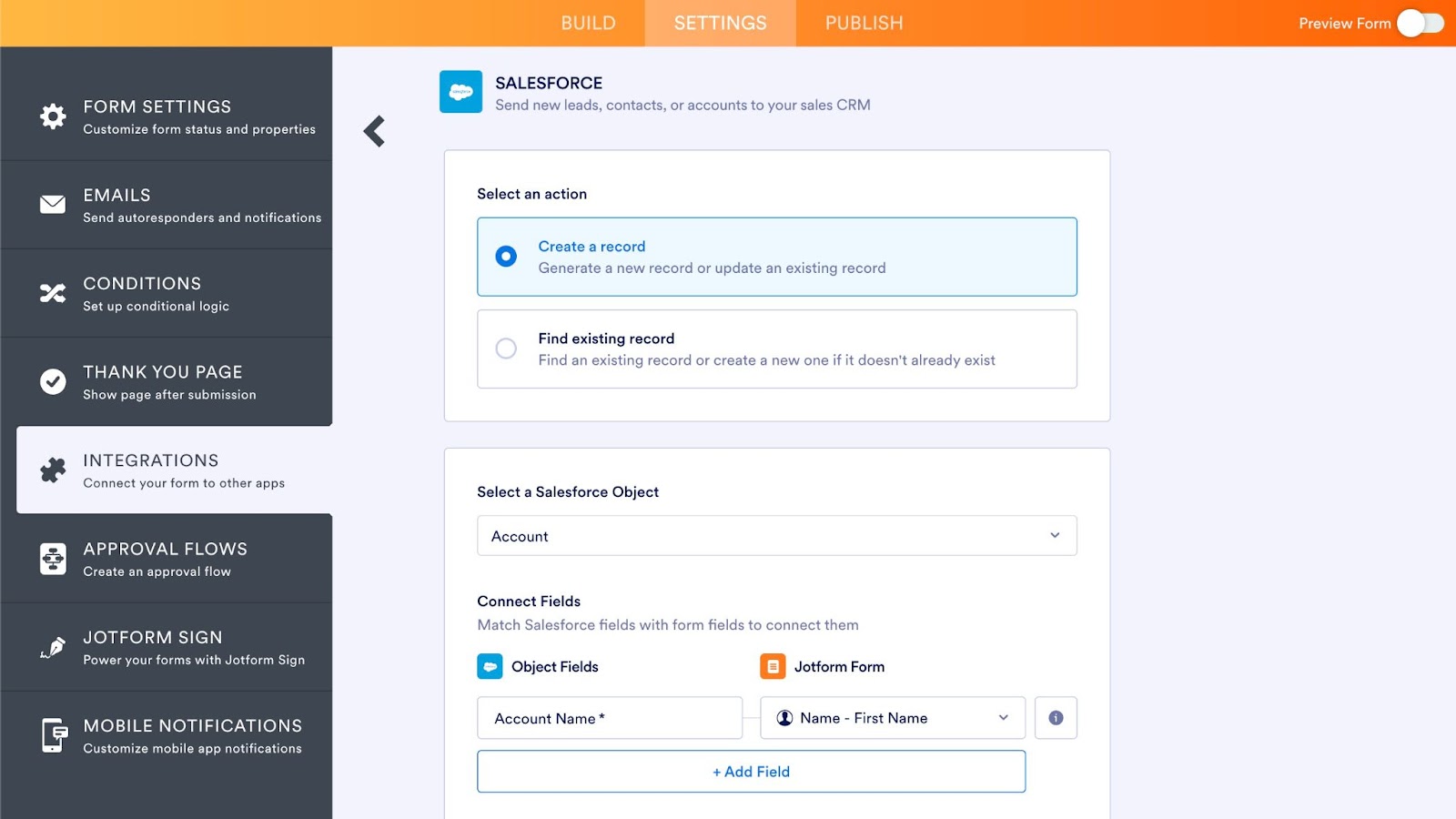
Task: Click the Thank You Page checkmark icon
Action: coord(53,381)
